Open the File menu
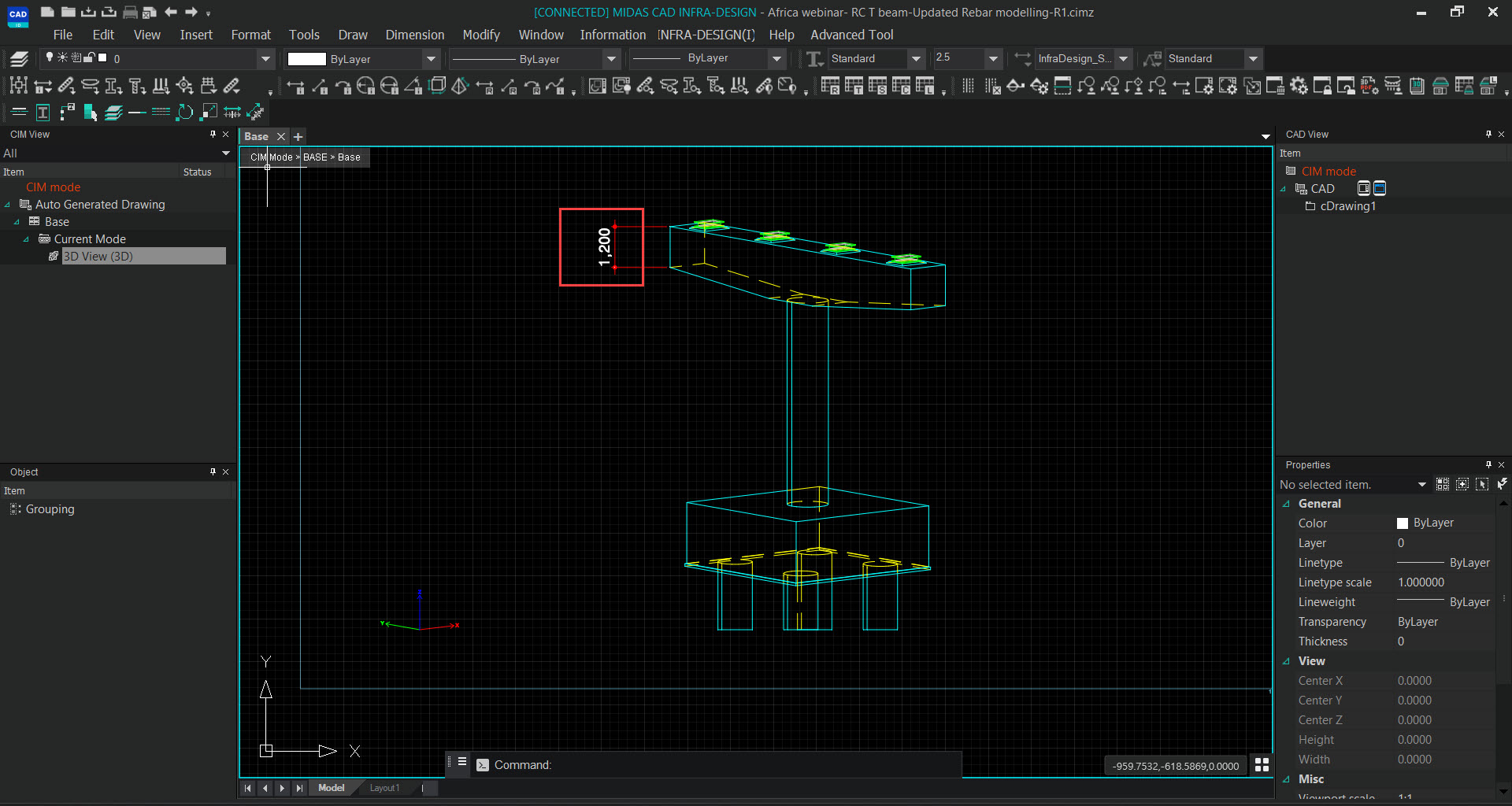The width and height of the screenshot is (1512, 806). point(62,35)
